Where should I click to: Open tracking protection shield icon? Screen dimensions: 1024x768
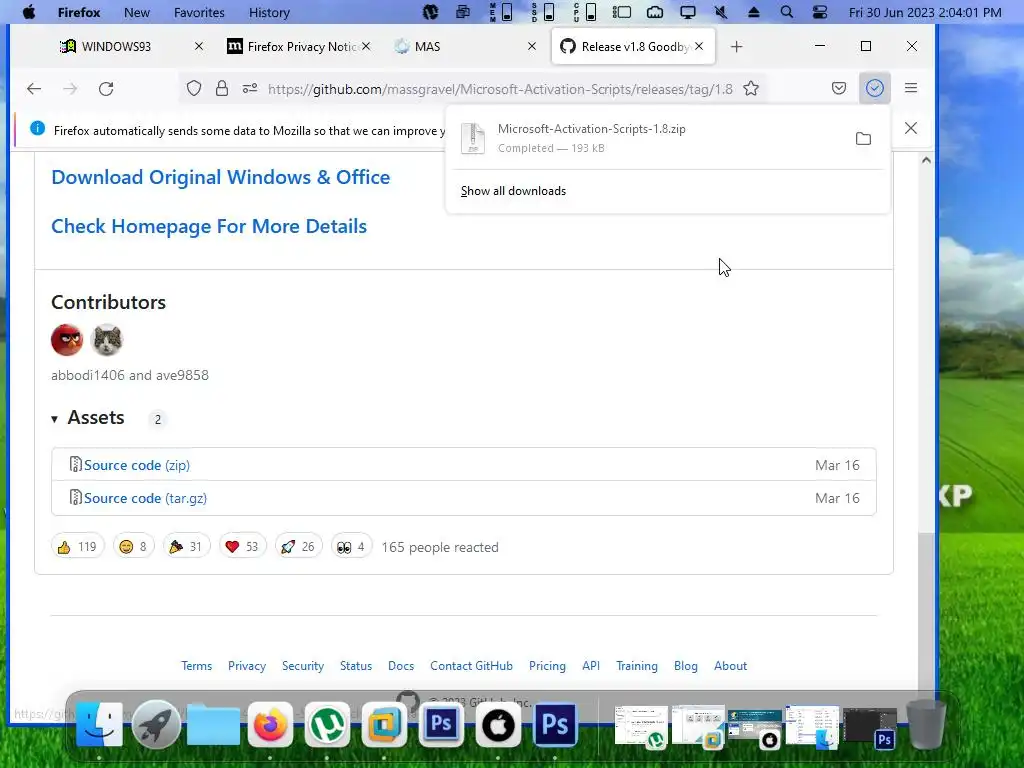pos(194,88)
